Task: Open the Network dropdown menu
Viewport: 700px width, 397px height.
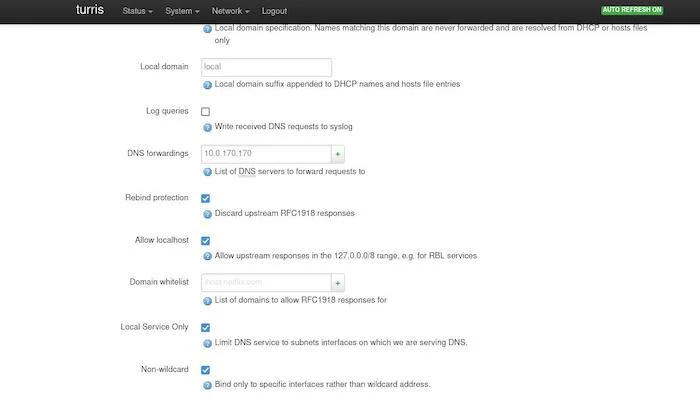Action: coord(230,11)
